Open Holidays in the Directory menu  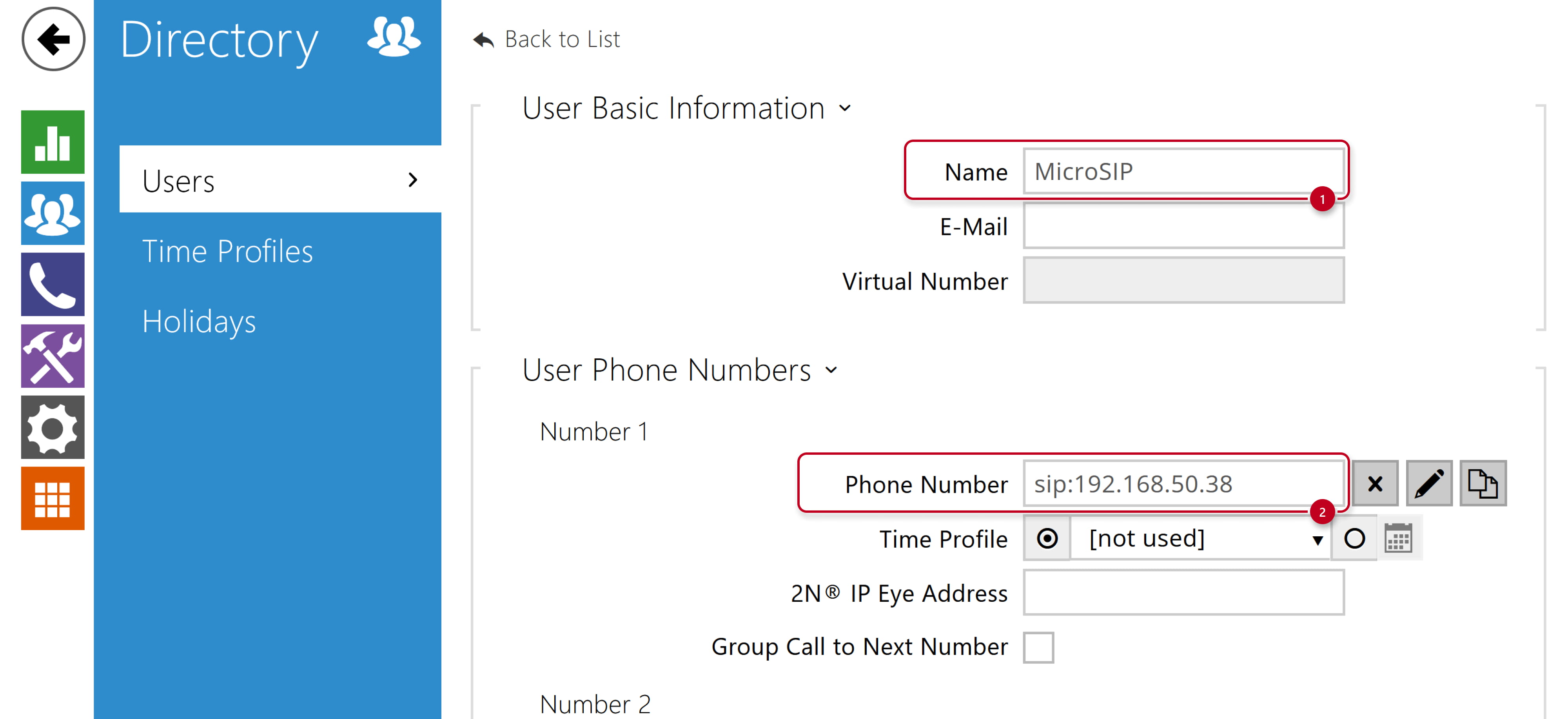pos(199,321)
